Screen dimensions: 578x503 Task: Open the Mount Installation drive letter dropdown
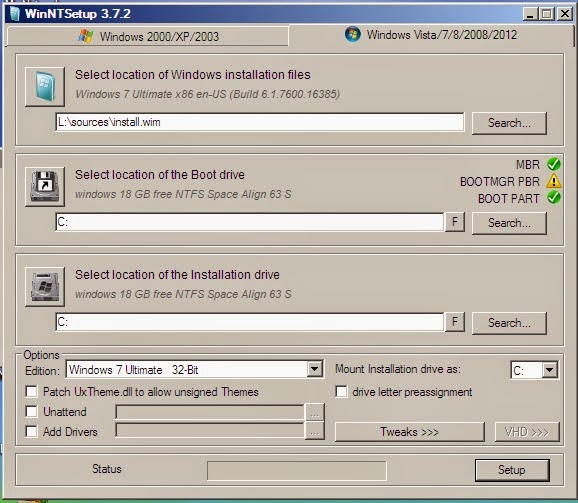[x=550, y=370]
